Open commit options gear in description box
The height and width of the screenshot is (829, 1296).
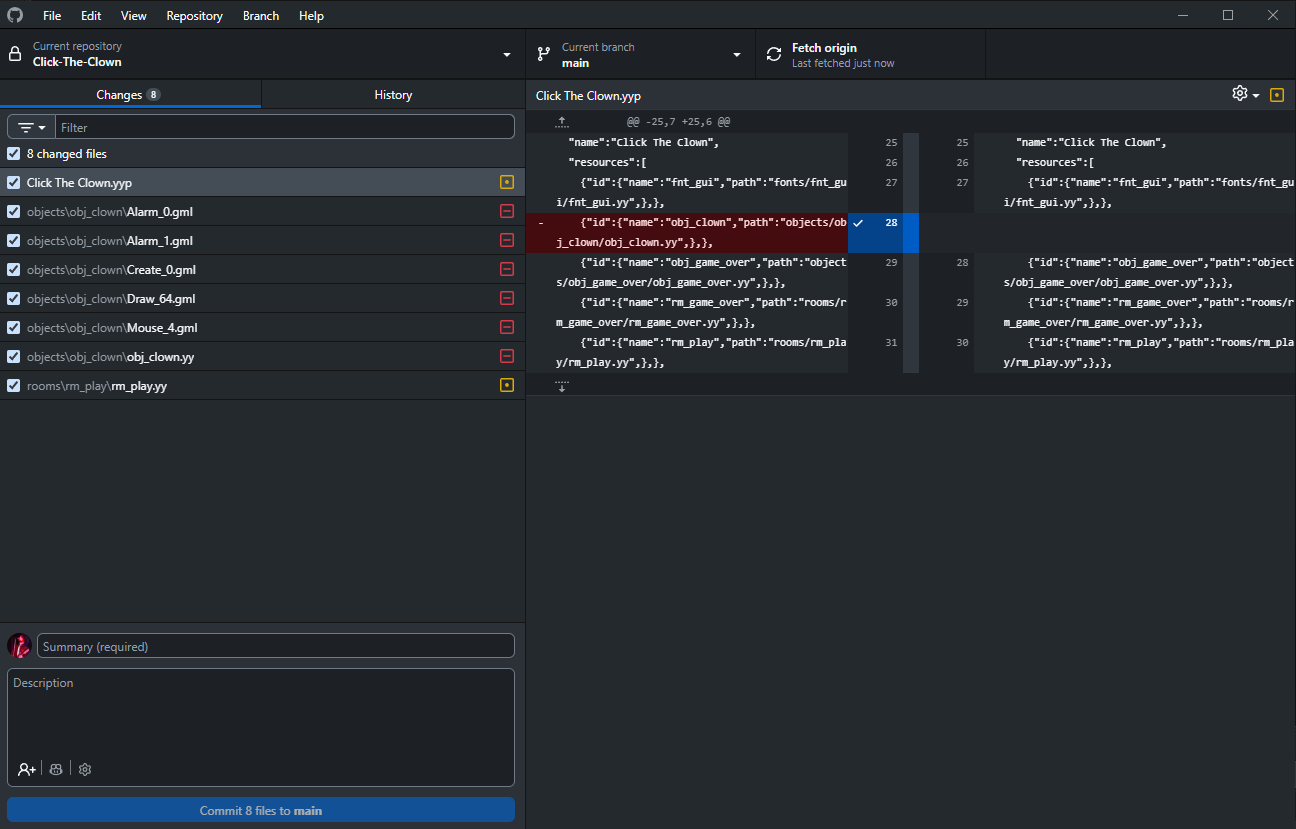pos(85,769)
